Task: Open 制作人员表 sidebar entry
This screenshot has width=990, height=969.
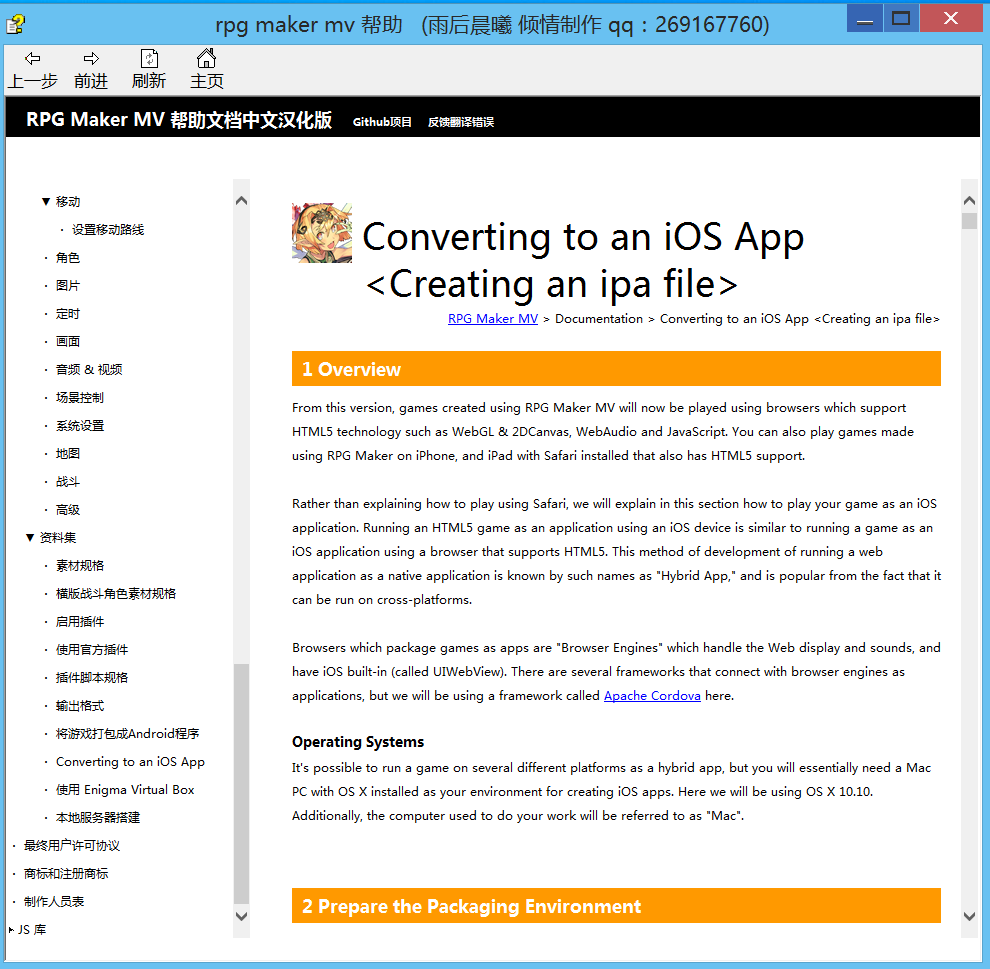Action: 54,901
